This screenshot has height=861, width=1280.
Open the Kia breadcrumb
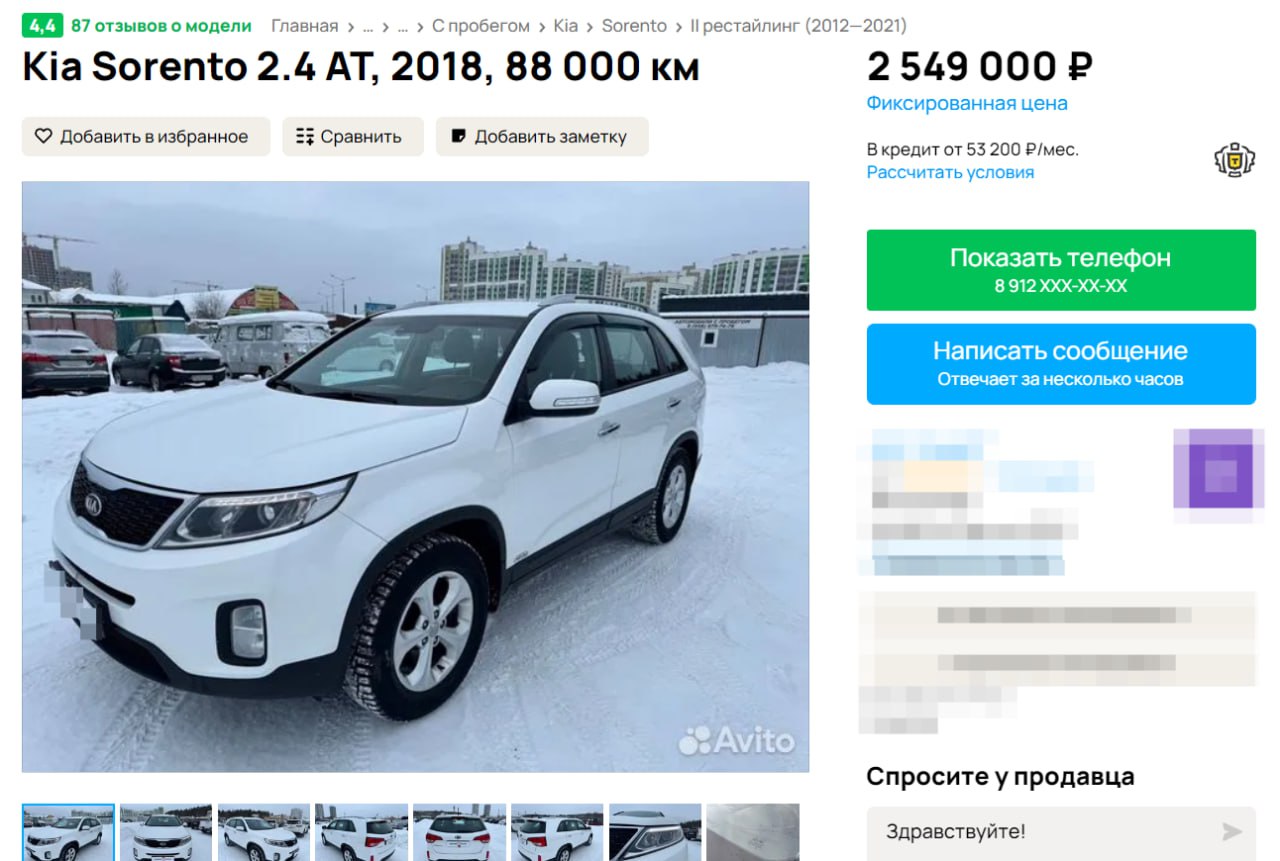coord(566,26)
